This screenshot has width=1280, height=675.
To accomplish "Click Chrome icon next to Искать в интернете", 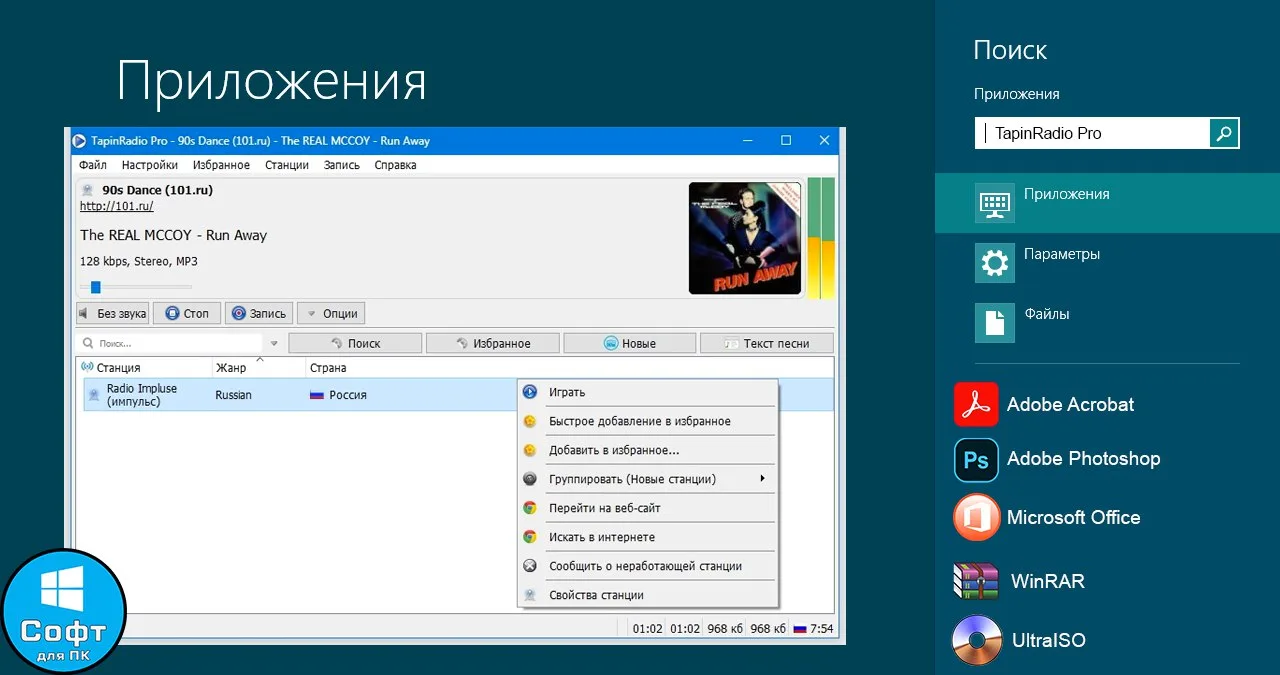I will (x=530, y=537).
